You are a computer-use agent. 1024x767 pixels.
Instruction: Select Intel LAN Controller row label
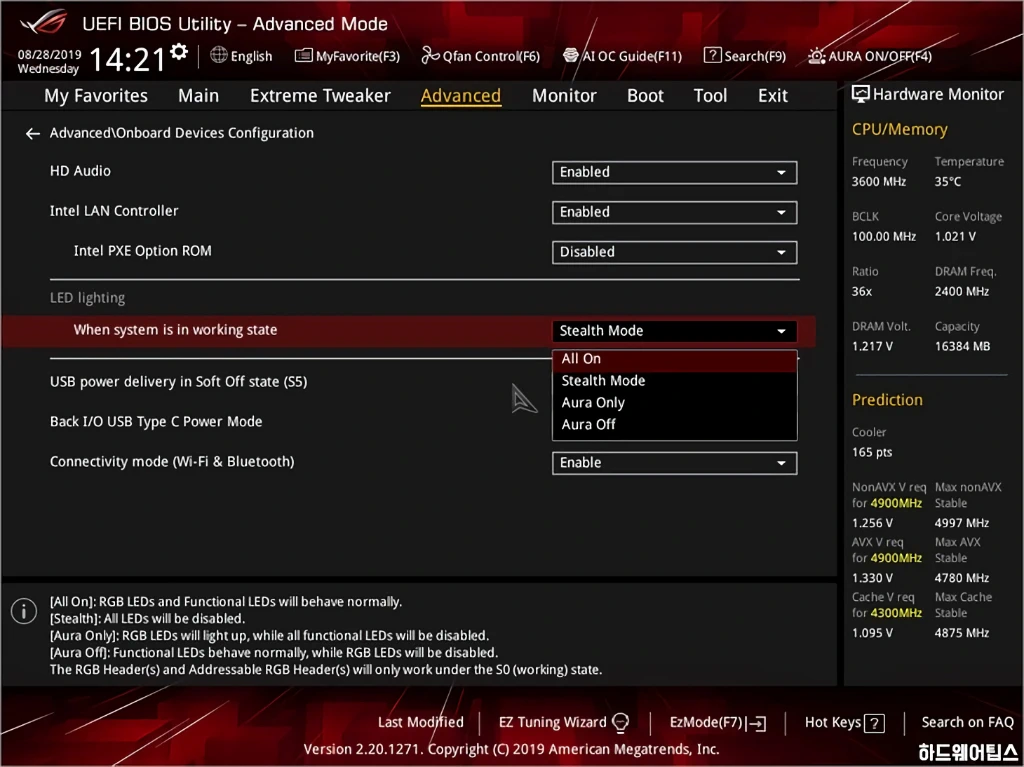tap(114, 211)
